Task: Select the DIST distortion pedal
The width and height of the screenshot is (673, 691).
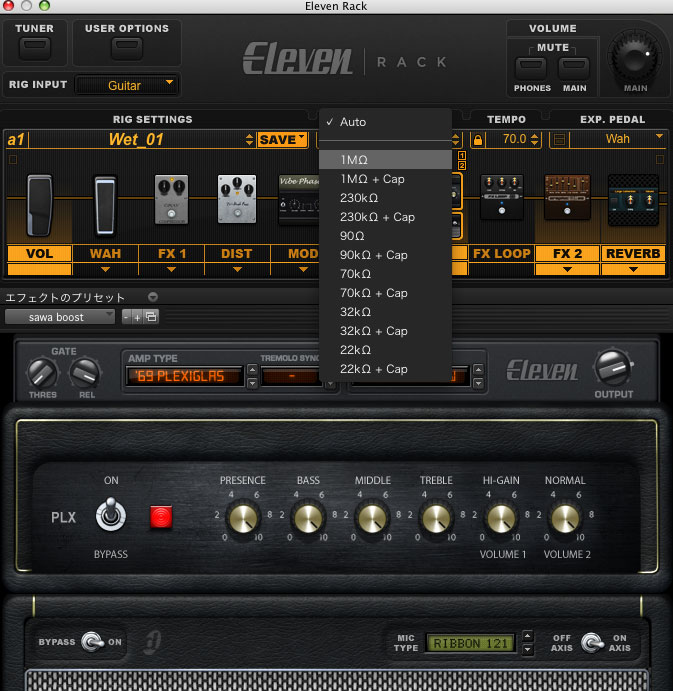Action: tap(237, 199)
